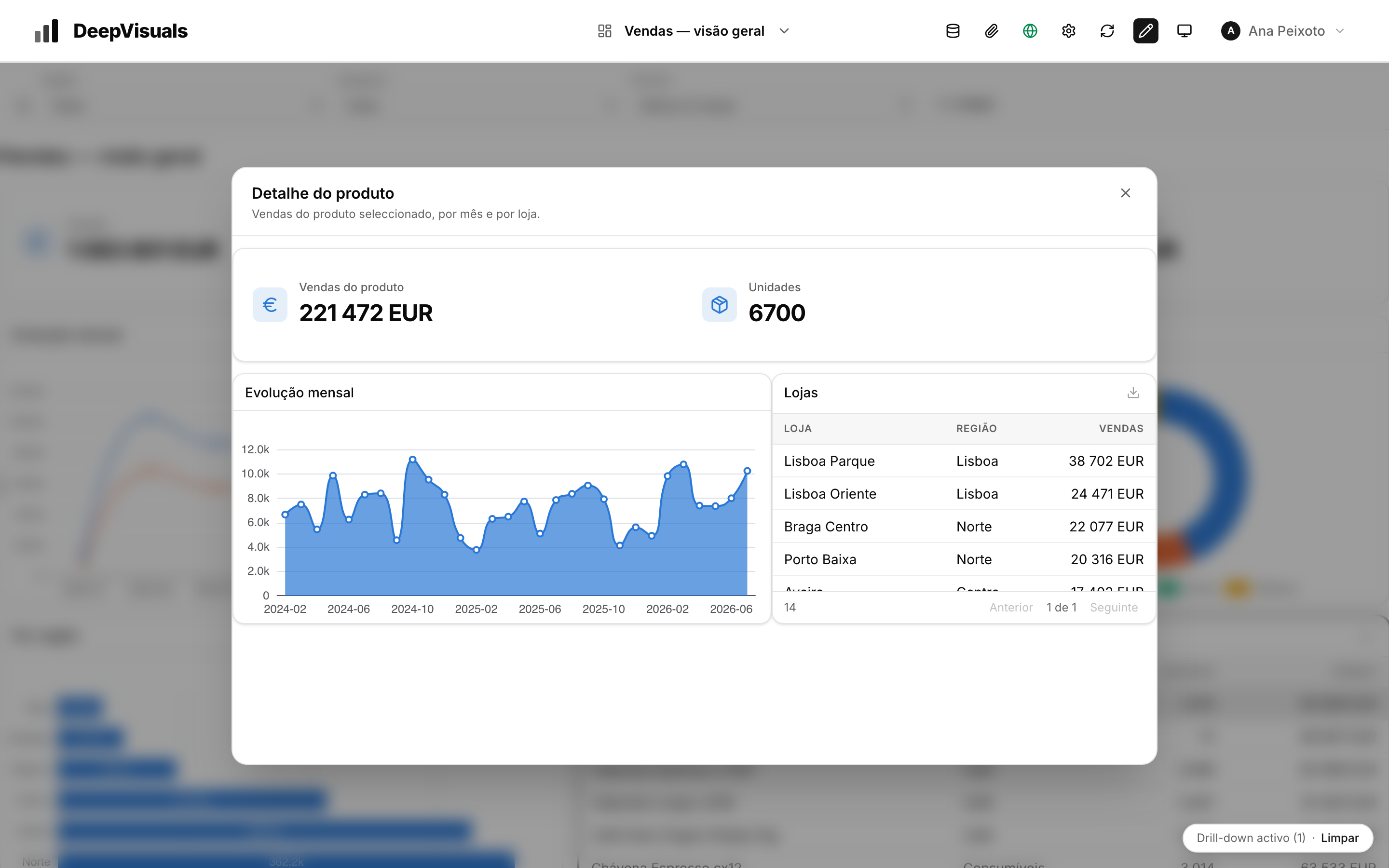This screenshot has height=868, width=1389.
Task: Click the Drill-down activo (1) label
Action: pyautogui.click(x=1251, y=838)
